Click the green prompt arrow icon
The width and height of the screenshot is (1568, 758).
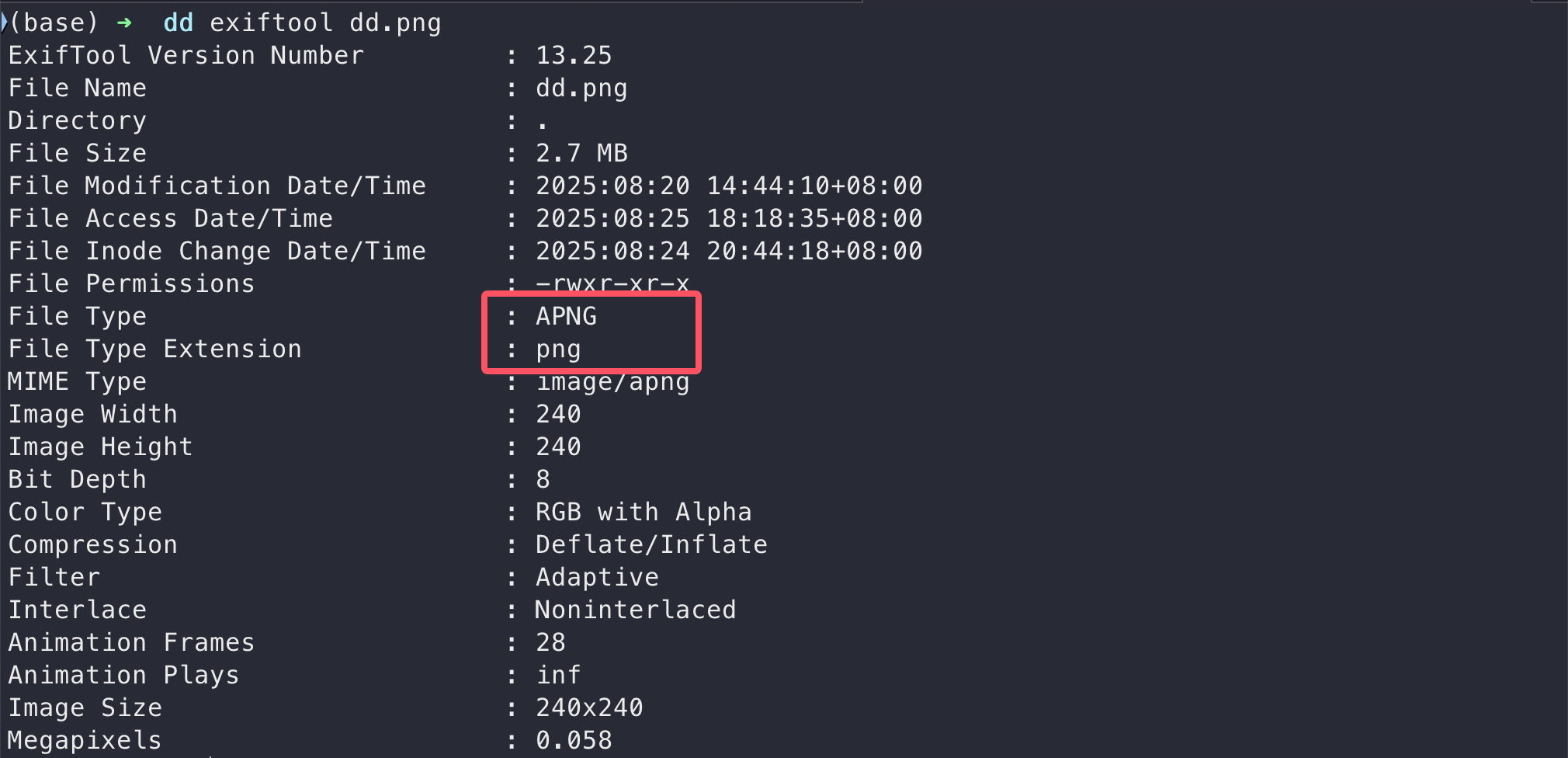click(124, 23)
